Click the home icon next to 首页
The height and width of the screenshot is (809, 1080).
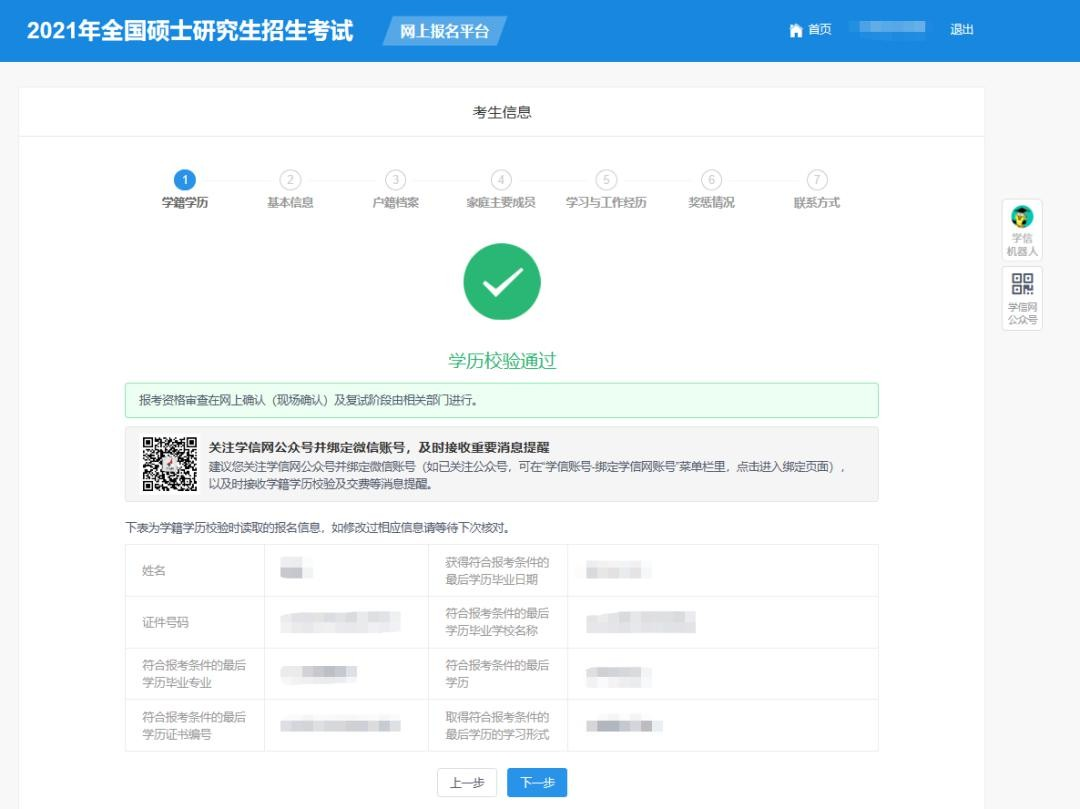[796, 30]
